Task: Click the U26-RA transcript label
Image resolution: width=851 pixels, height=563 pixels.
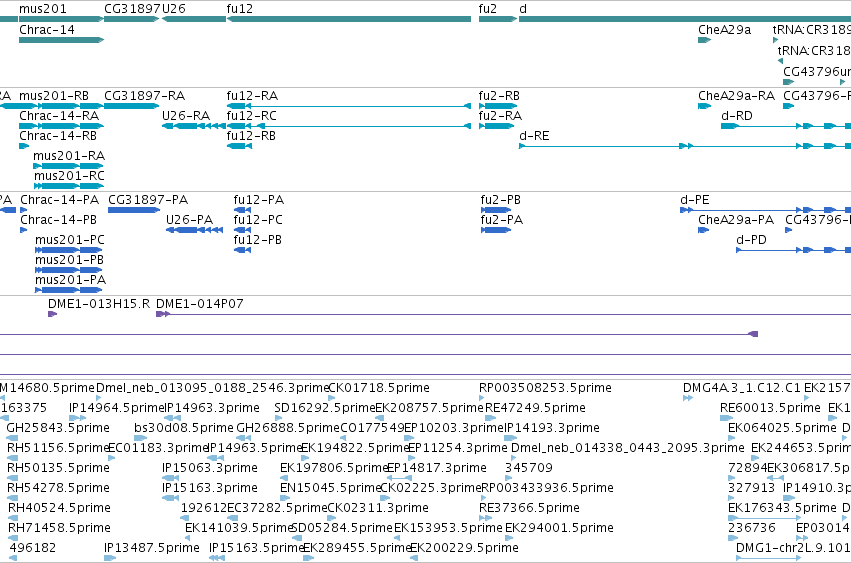Action: point(186,116)
